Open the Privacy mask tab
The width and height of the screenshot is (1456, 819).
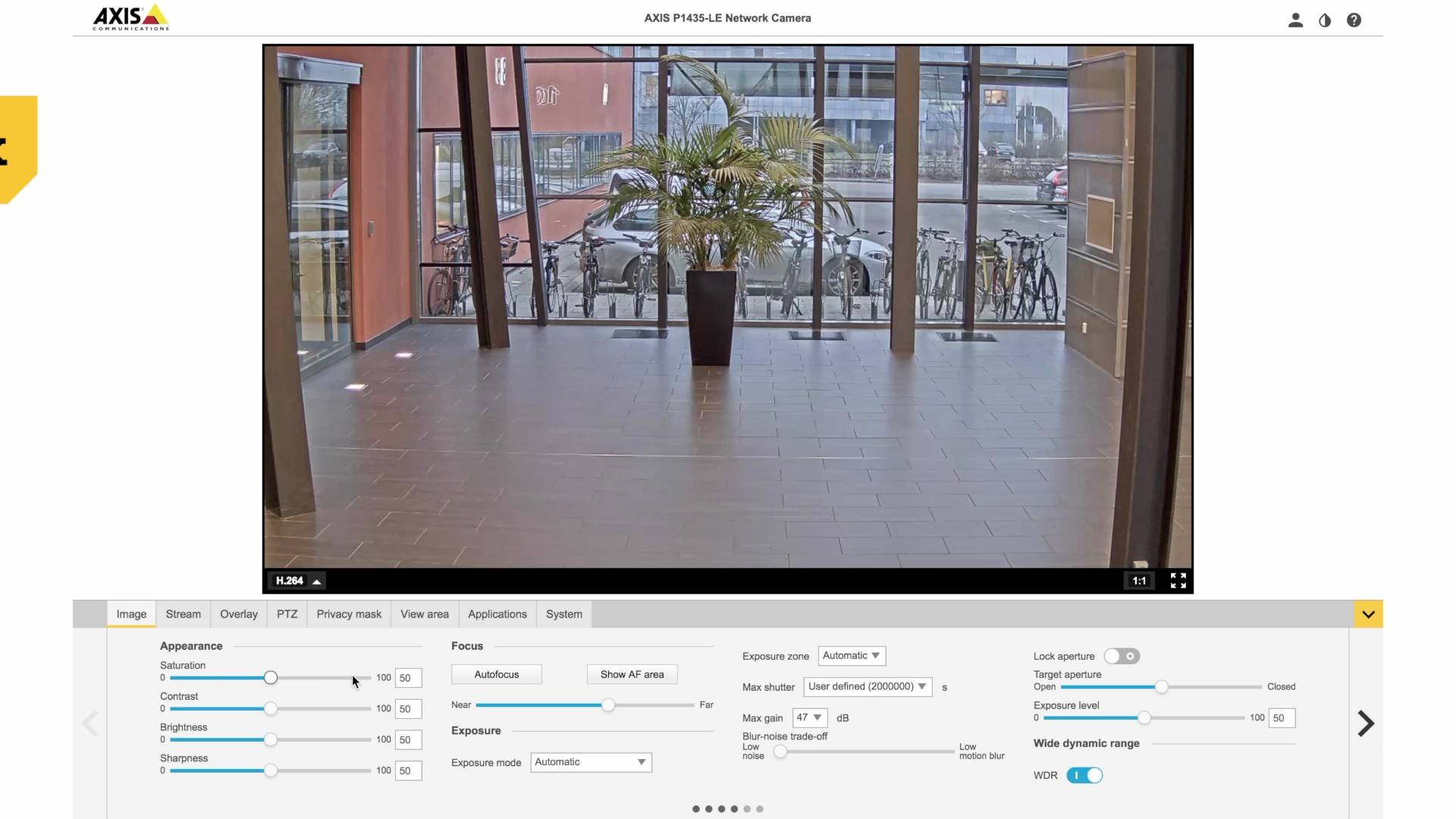pyautogui.click(x=349, y=614)
